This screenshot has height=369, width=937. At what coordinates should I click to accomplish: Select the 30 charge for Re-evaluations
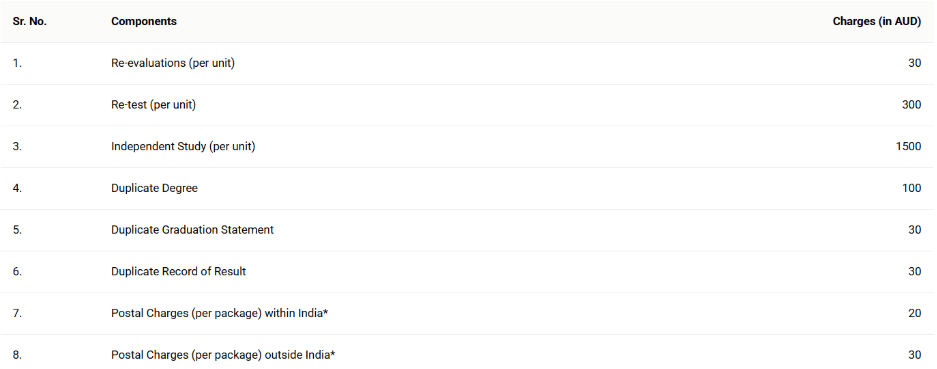coord(915,63)
